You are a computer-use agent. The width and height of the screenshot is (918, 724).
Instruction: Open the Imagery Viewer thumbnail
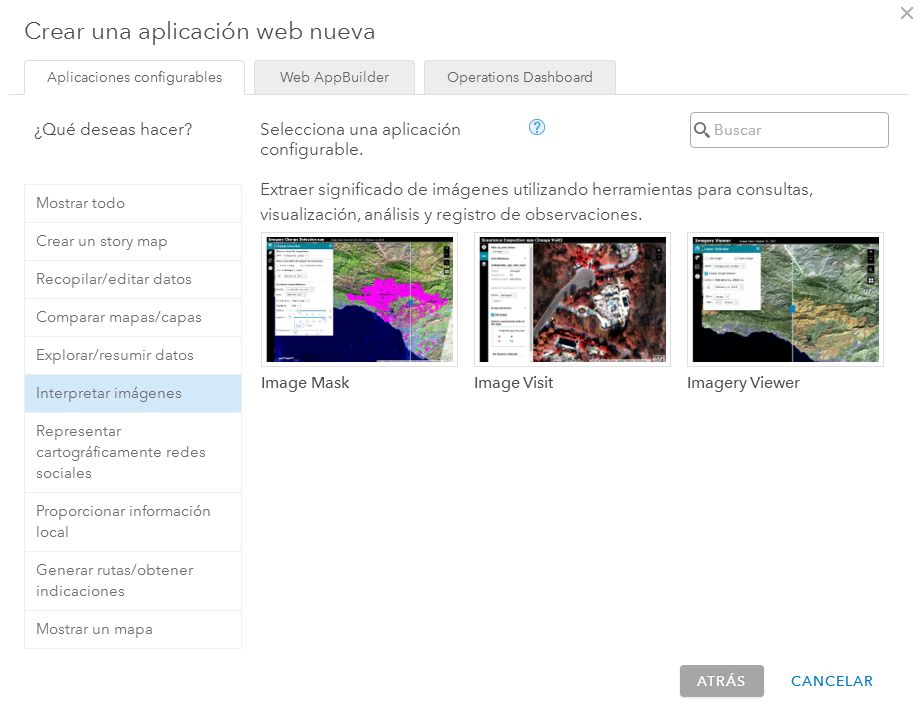tap(785, 299)
